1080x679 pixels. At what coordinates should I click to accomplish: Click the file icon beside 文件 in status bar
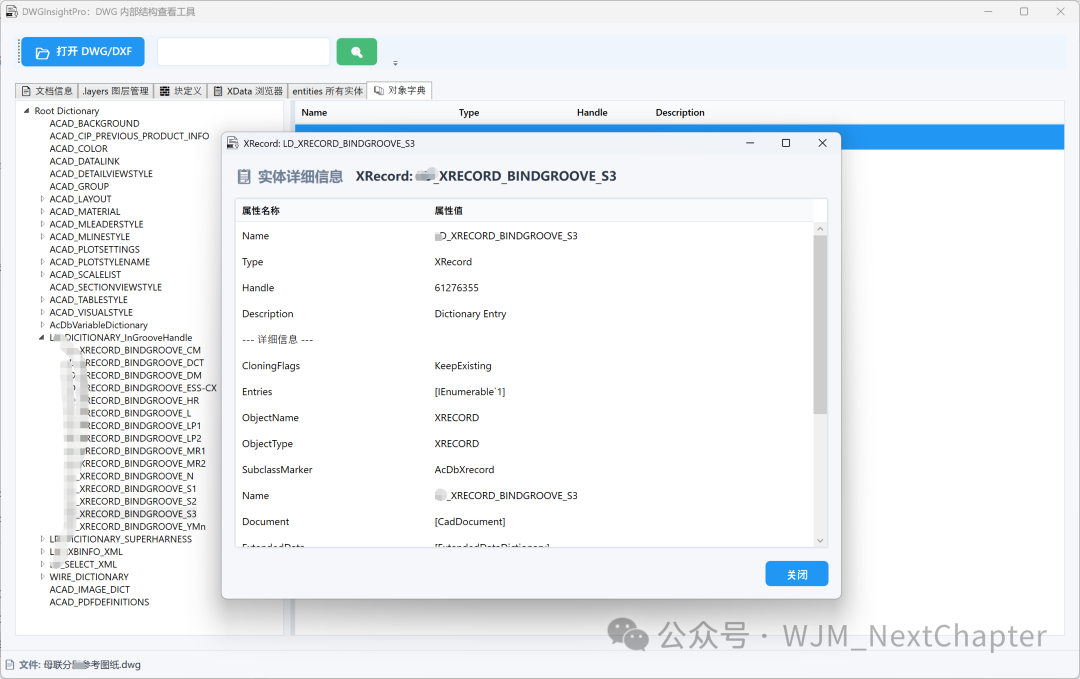9,664
